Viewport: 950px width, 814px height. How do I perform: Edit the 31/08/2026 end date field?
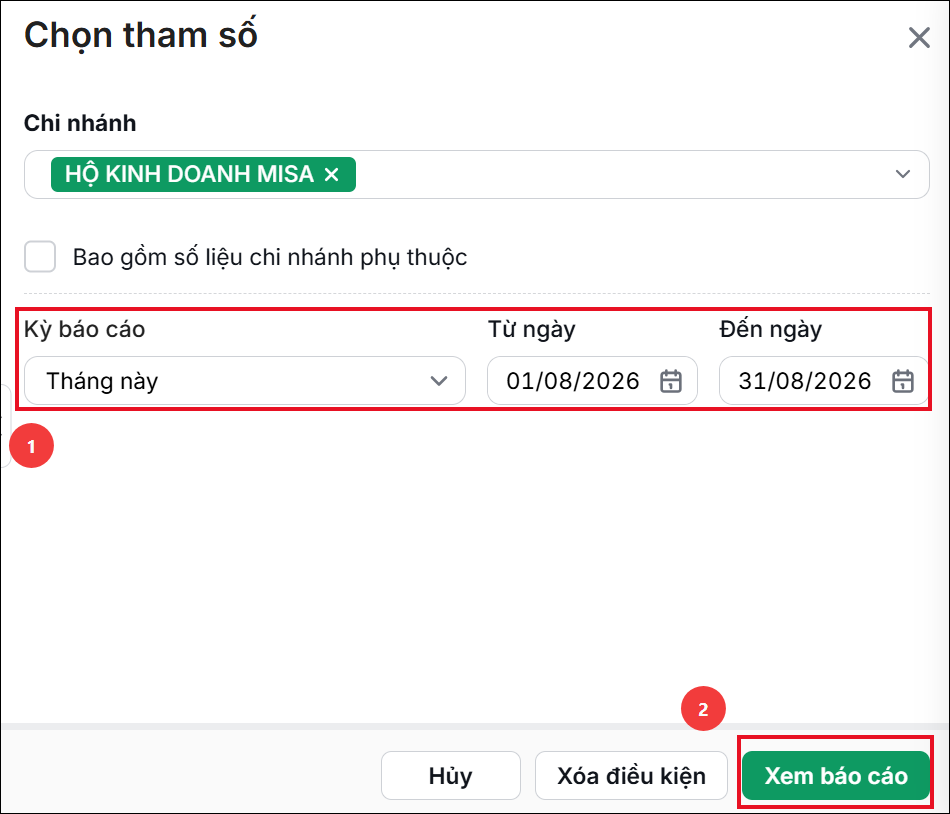click(x=823, y=381)
